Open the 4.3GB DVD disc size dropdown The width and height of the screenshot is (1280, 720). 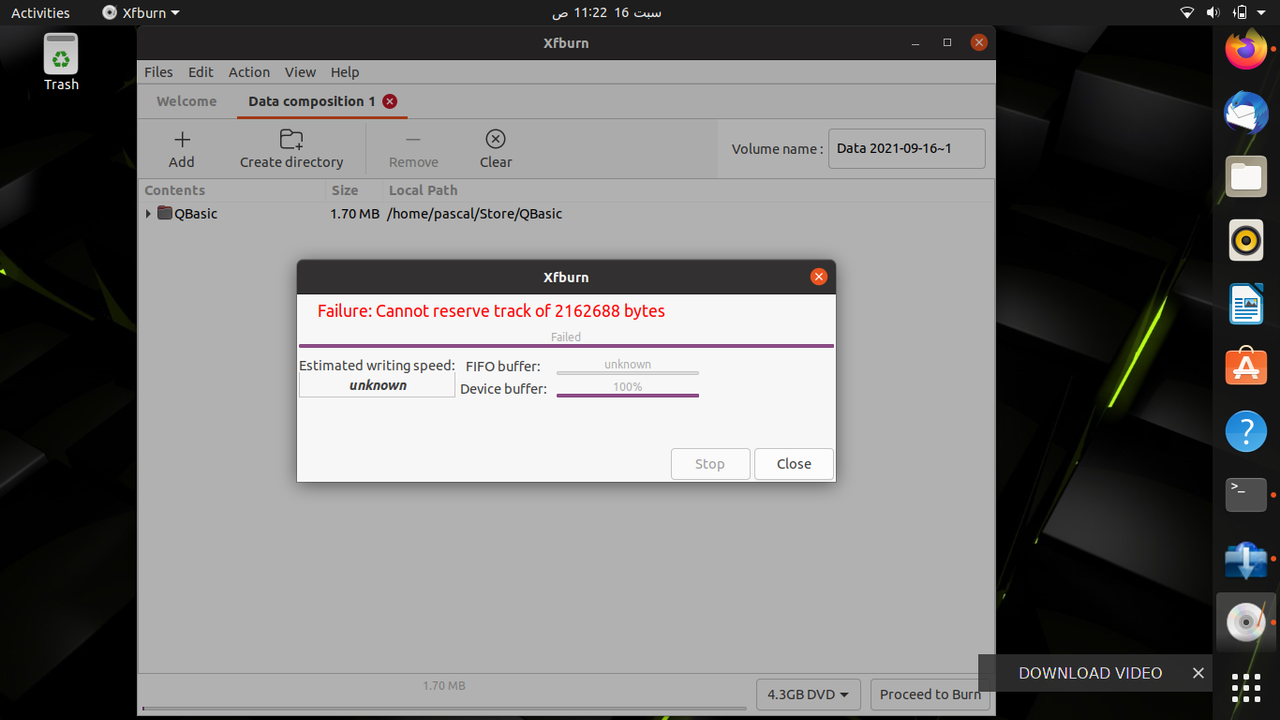(809, 694)
